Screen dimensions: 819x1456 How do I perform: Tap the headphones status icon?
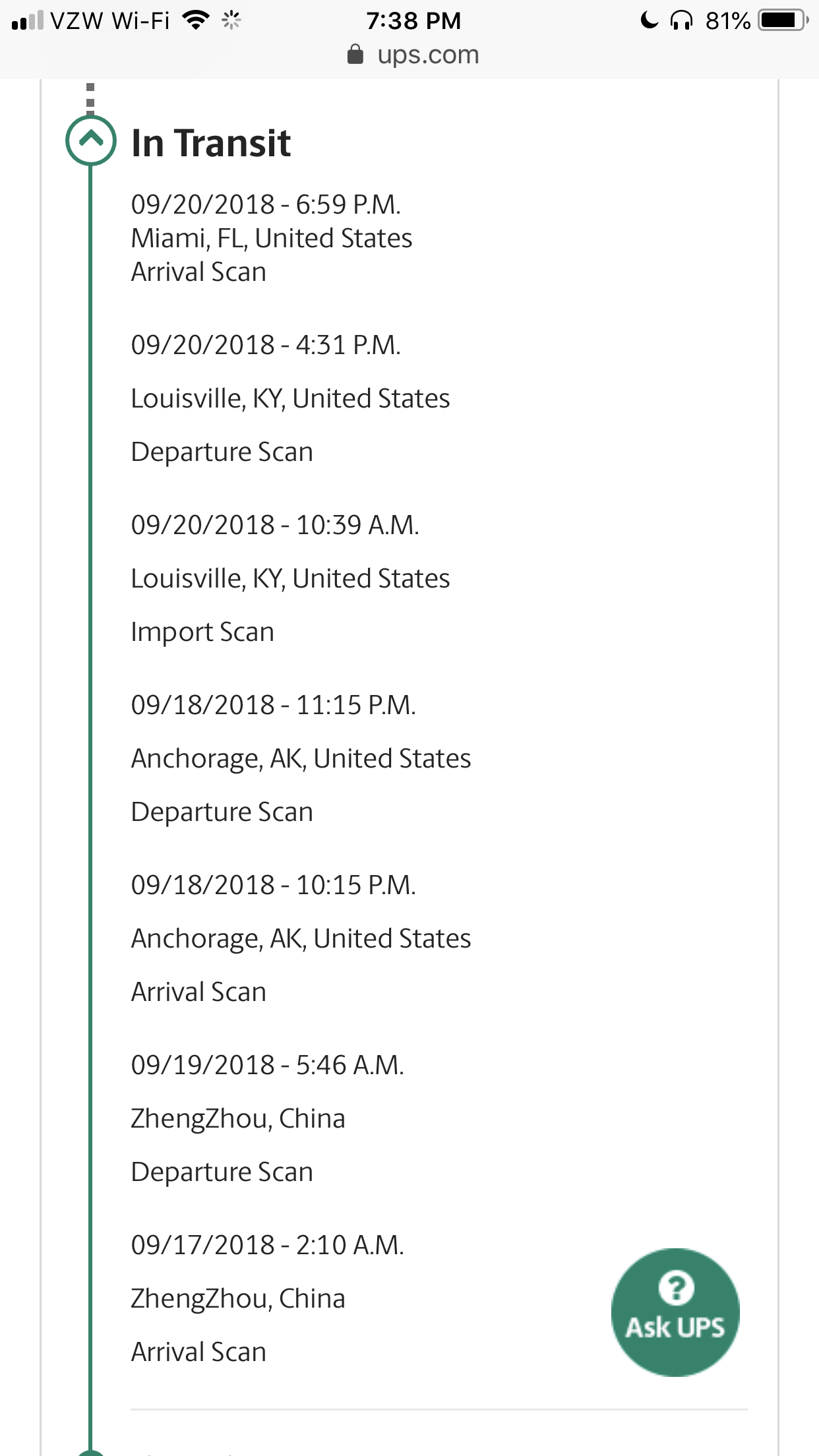[x=681, y=20]
